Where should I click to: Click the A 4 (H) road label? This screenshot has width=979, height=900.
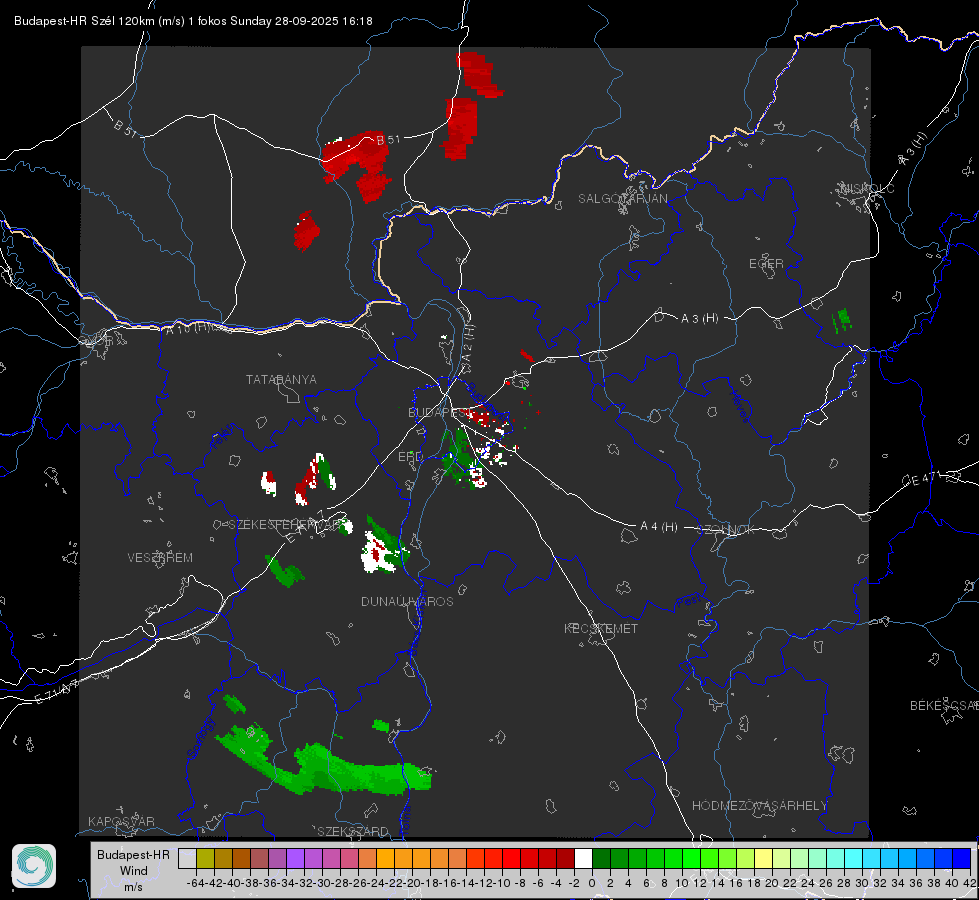point(659,527)
